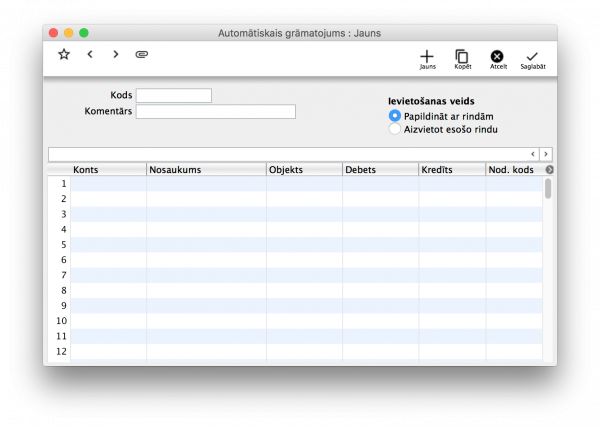600x427 pixels.
Task: Select Aizvietot esošo rindu radio option
Action: 395,129
